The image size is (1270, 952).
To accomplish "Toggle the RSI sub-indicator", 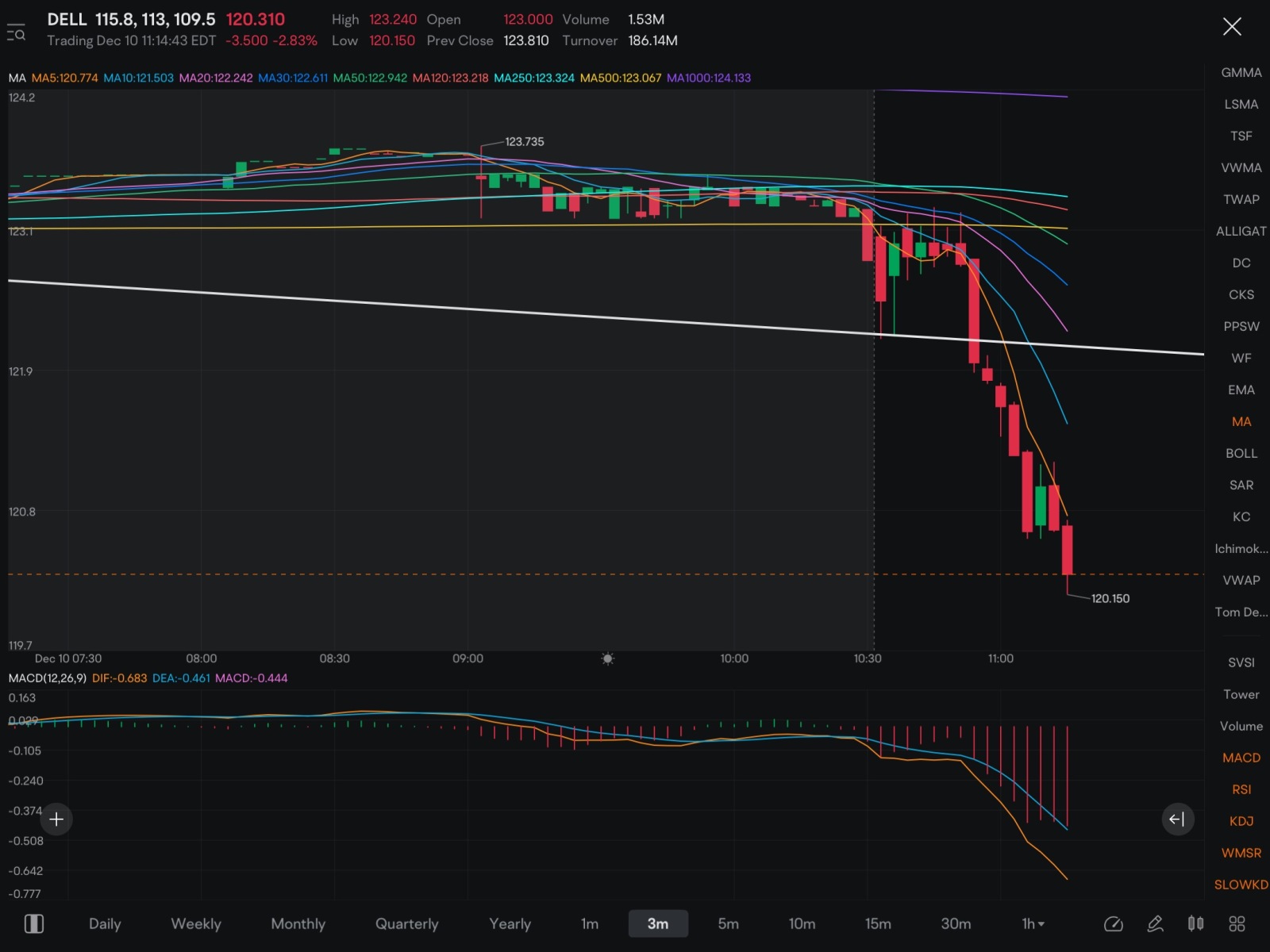I will pyautogui.click(x=1241, y=789).
